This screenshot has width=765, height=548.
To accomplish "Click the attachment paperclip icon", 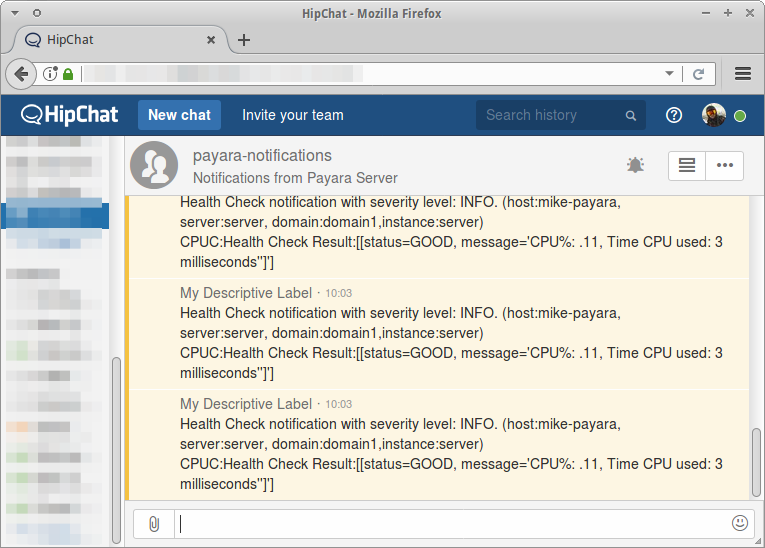I will click(153, 523).
